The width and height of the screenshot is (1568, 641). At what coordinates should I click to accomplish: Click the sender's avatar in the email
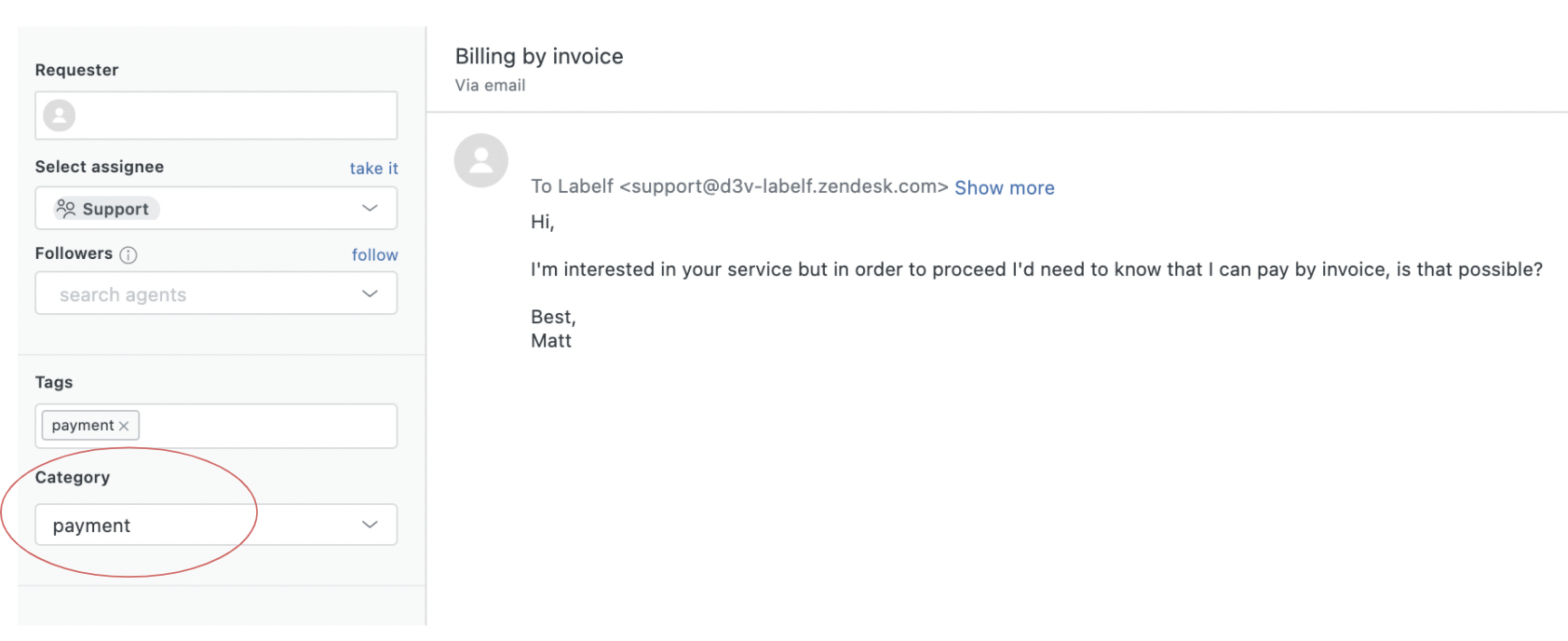[480, 160]
